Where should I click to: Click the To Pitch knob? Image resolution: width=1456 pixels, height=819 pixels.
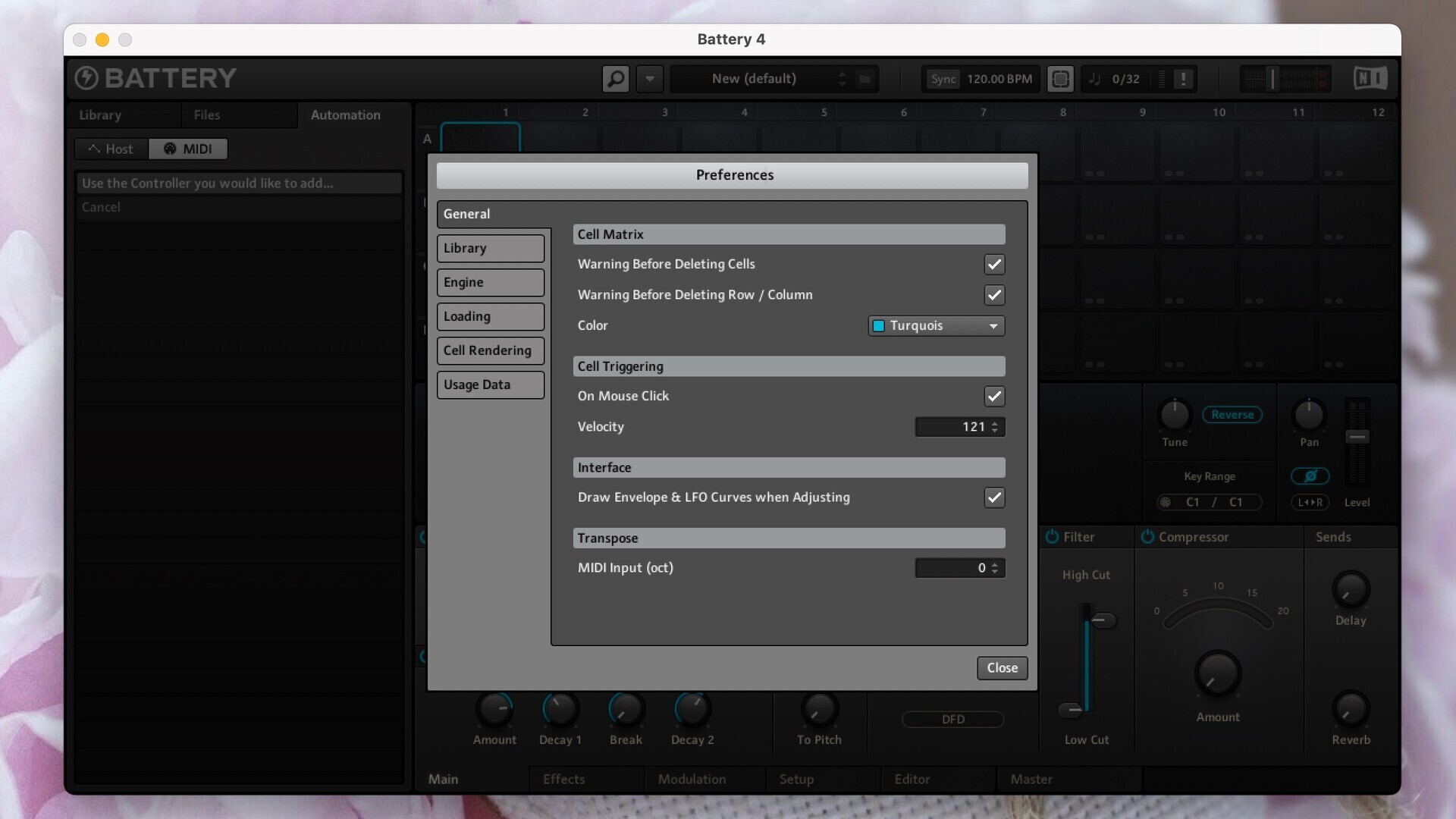(x=819, y=710)
